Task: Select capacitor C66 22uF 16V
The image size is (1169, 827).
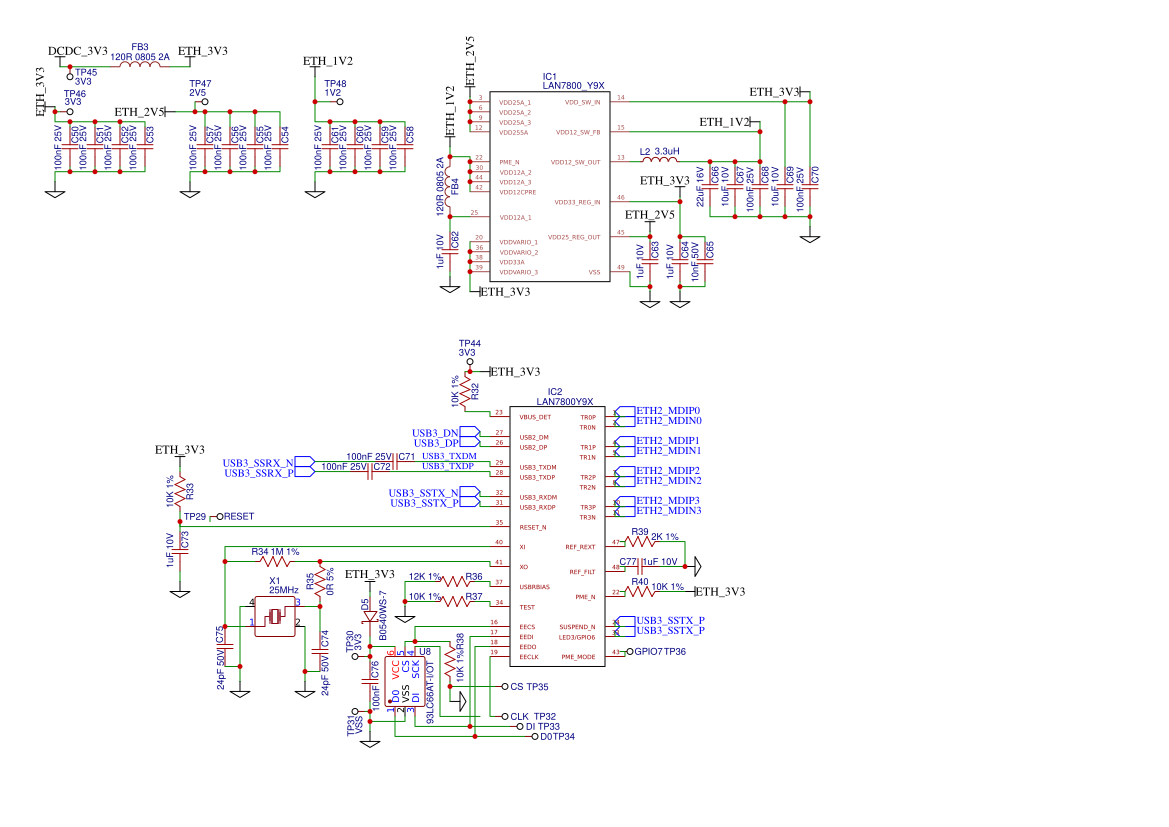Action: click(710, 187)
